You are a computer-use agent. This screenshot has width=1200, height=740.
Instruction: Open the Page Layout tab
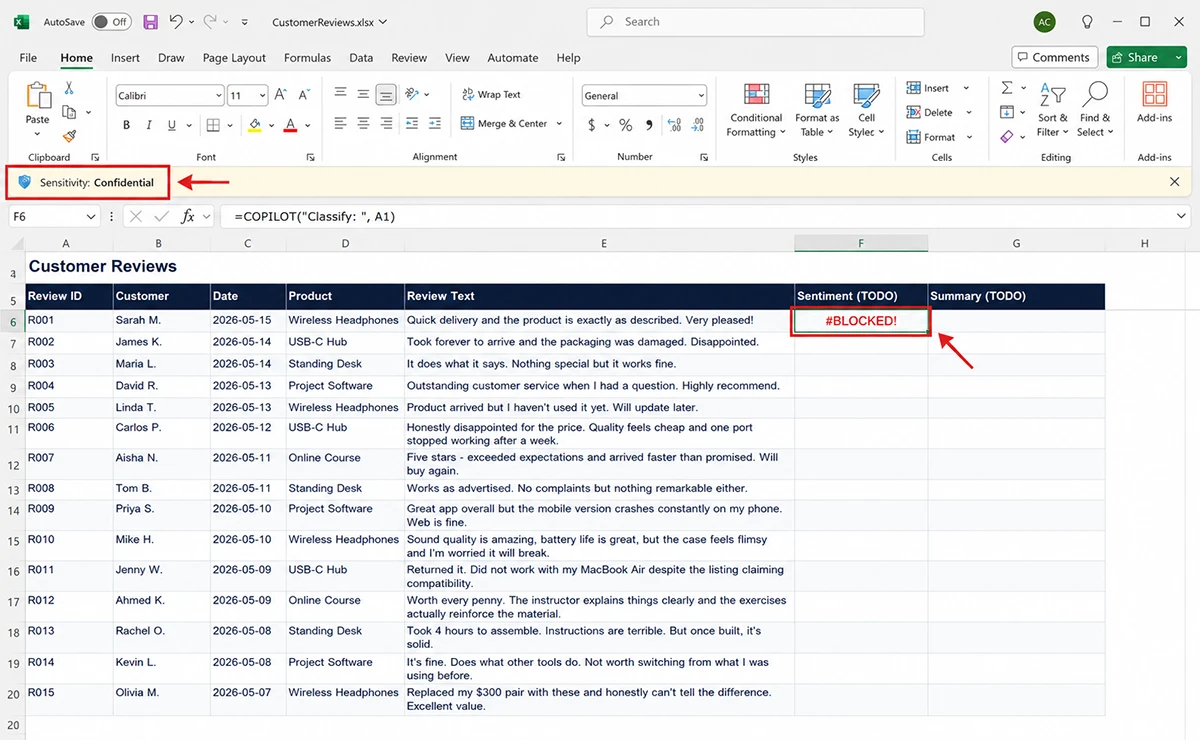click(234, 58)
